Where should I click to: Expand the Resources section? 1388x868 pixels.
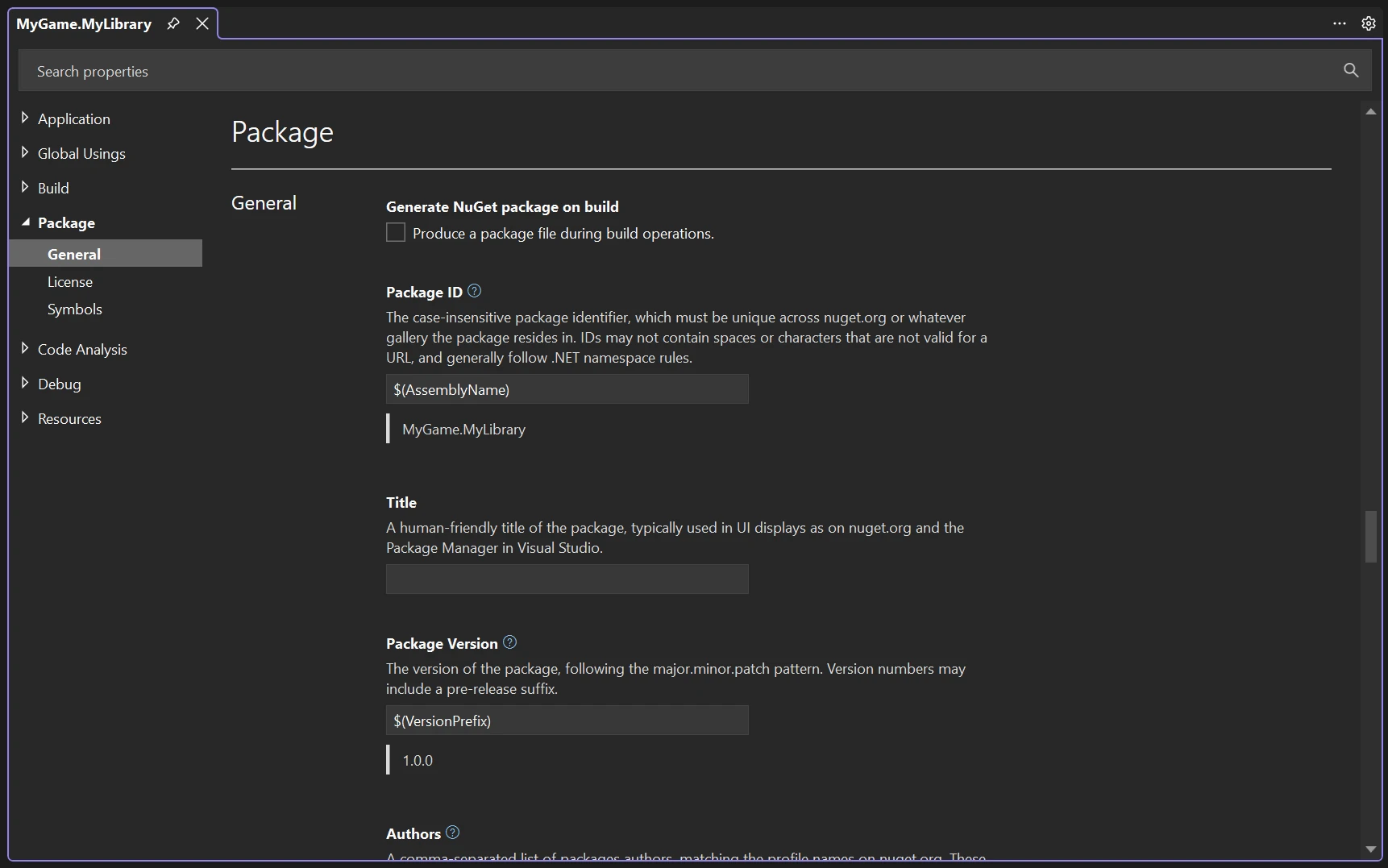(x=25, y=417)
